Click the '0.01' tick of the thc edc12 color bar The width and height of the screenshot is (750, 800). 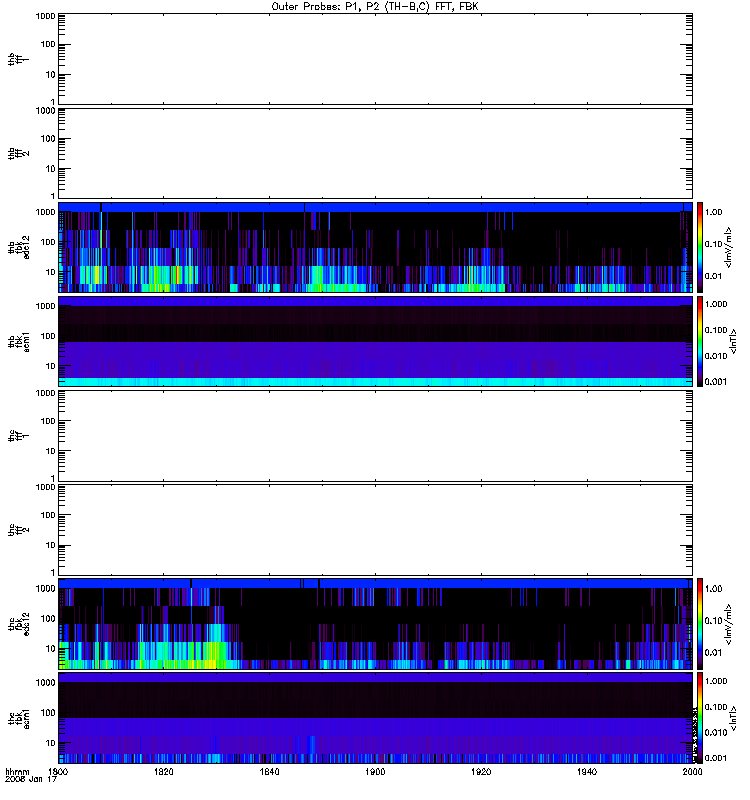click(x=713, y=653)
